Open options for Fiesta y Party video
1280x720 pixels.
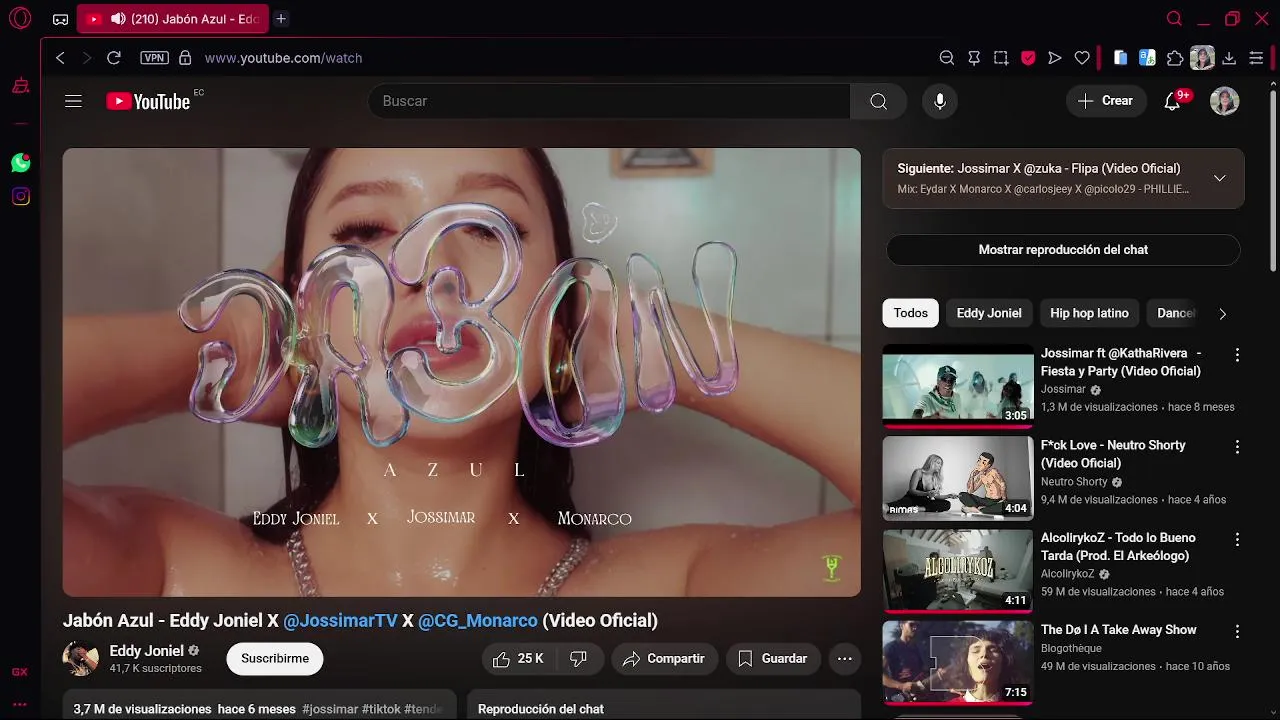[1237, 355]
